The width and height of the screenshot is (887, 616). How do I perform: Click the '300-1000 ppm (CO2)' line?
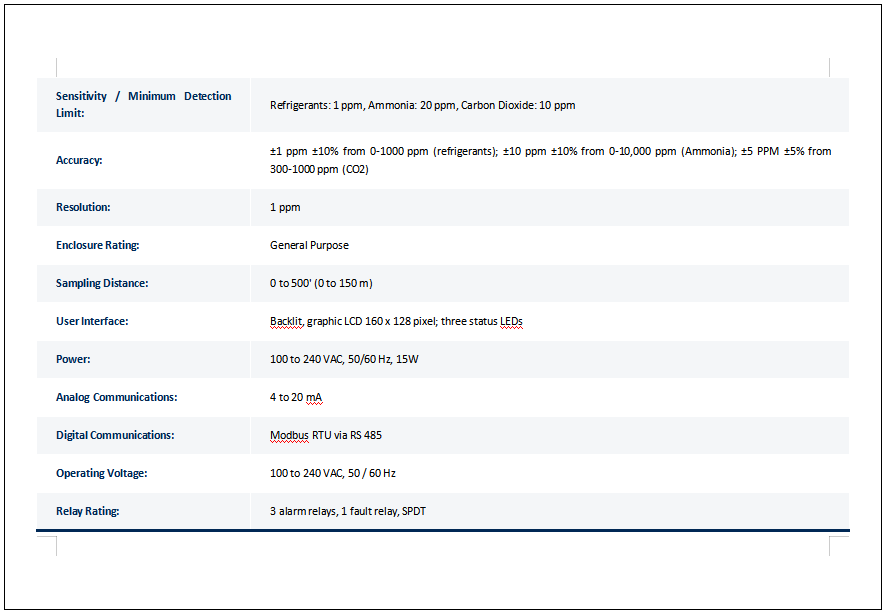319,169
